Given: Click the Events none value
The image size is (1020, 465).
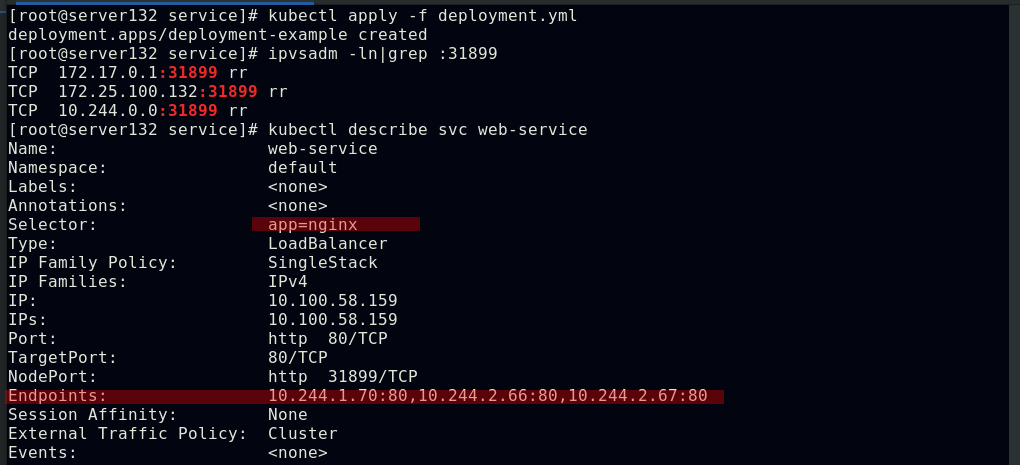Looking at the screenshot, I should (x=297, y=453).
